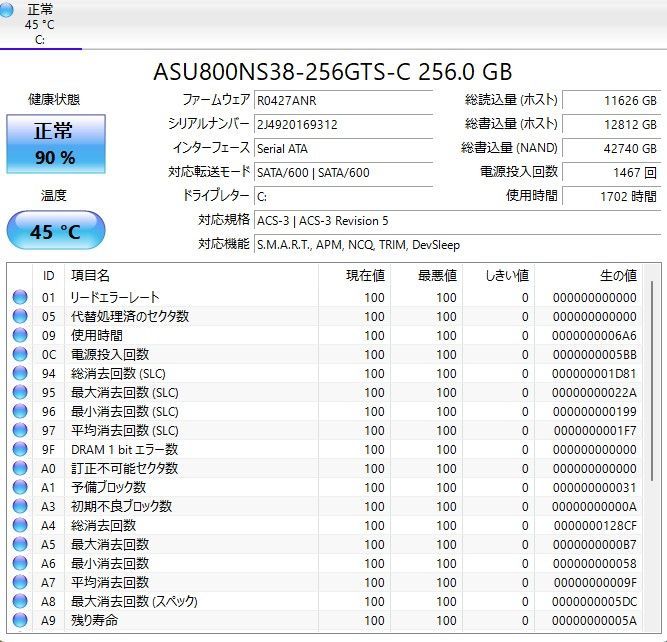
Task: Select the row named DRAM 1 bit エラー数
Action: (x=325, y=449)
